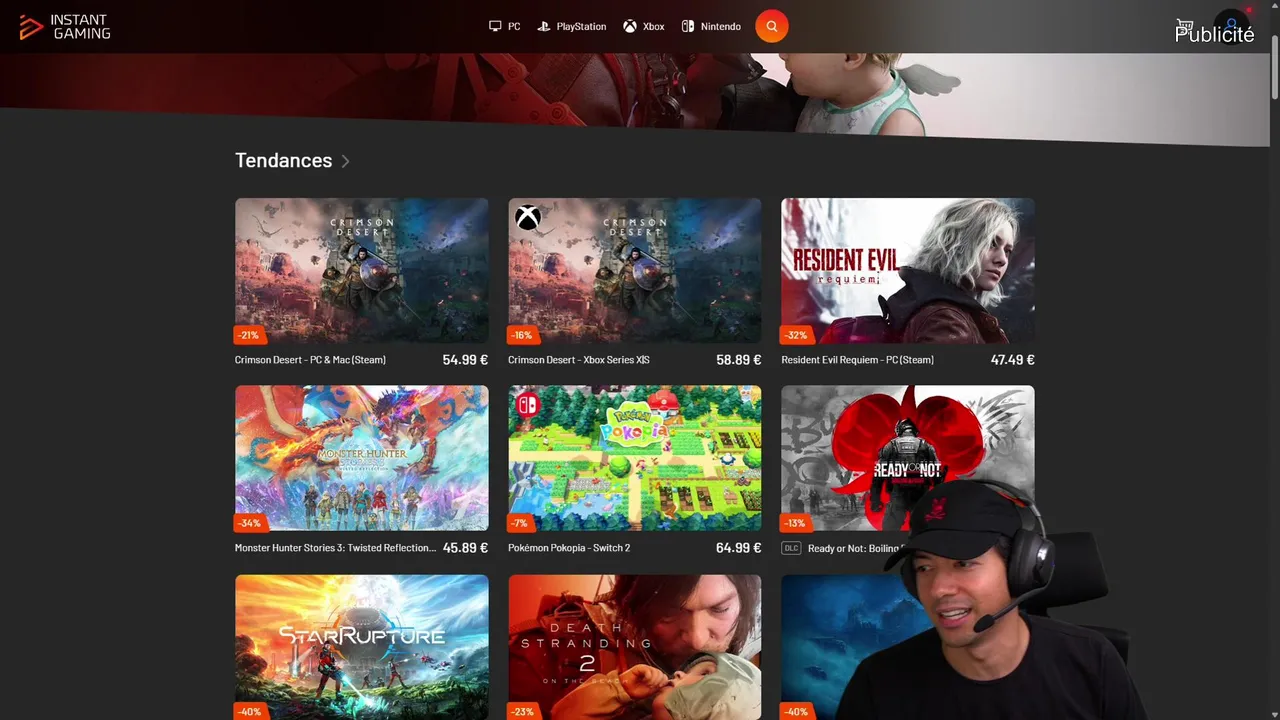Click the -32% discount badge

796,335
